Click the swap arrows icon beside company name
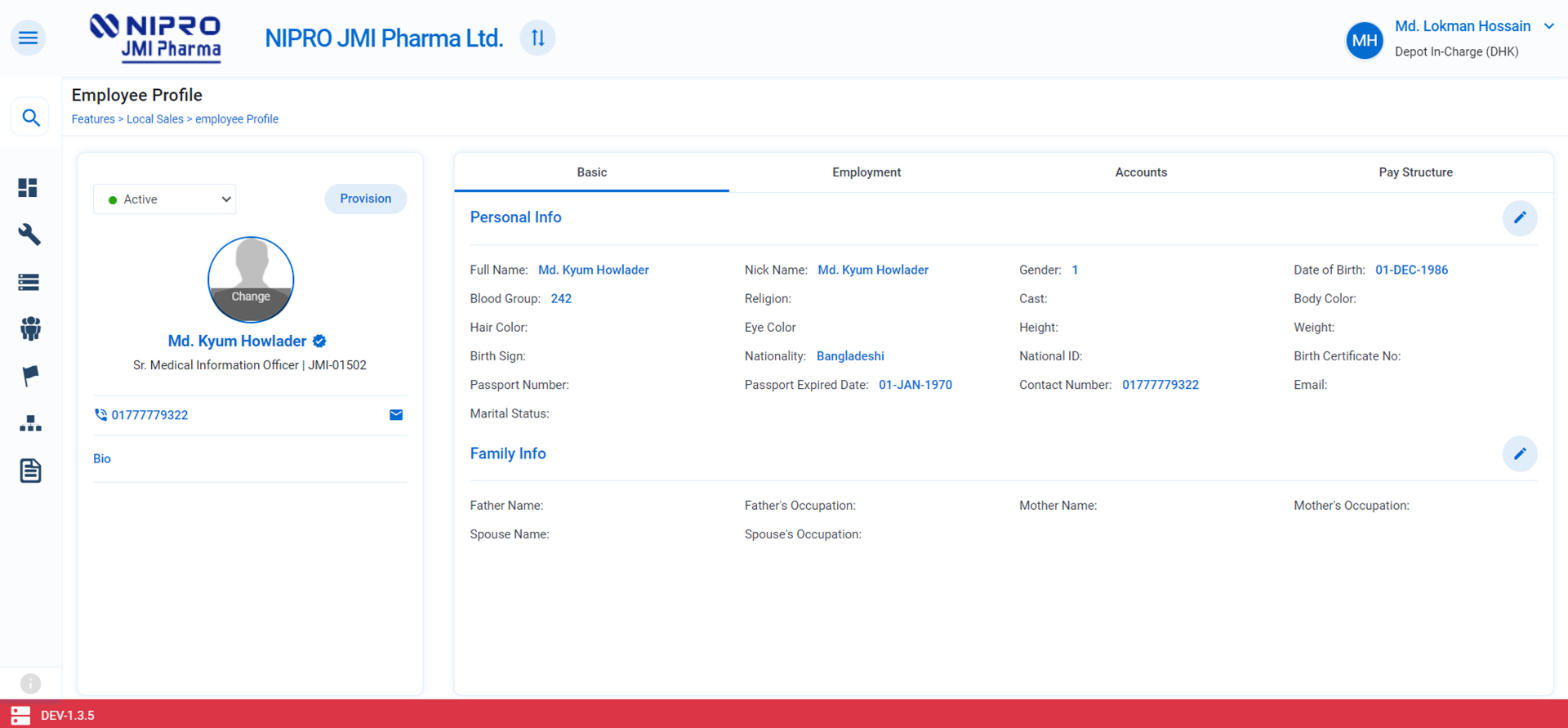Screen dimensions: 1568x728 coord(537,38)
